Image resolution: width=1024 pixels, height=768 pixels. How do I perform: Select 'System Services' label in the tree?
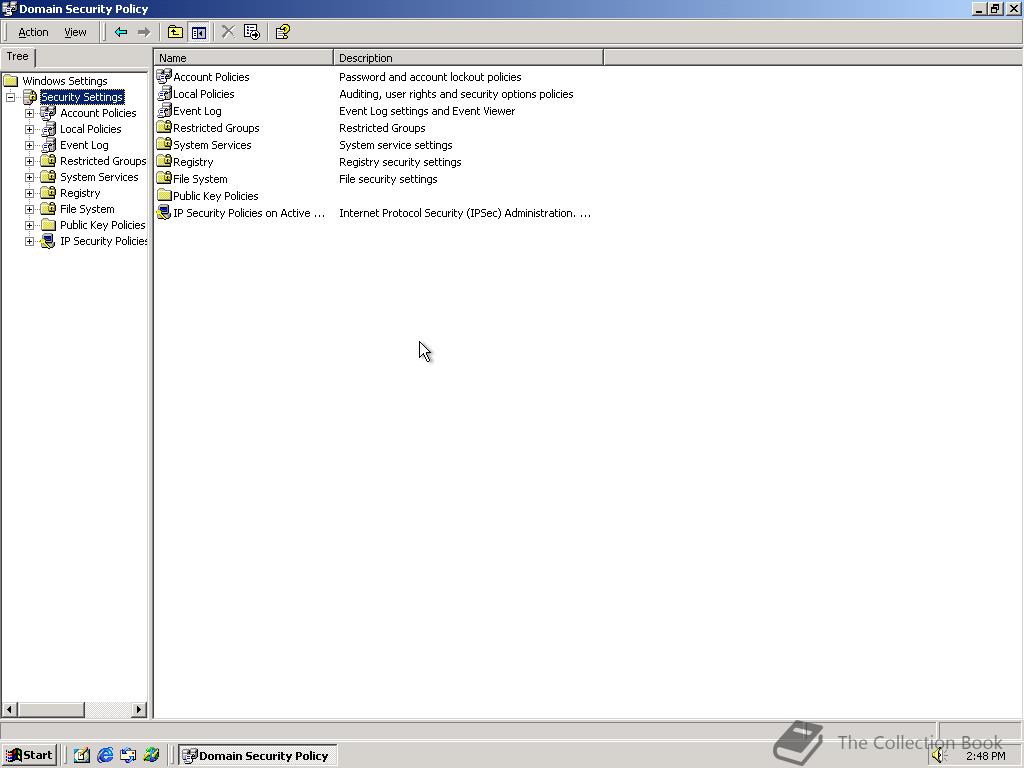[x=99, y=177]
